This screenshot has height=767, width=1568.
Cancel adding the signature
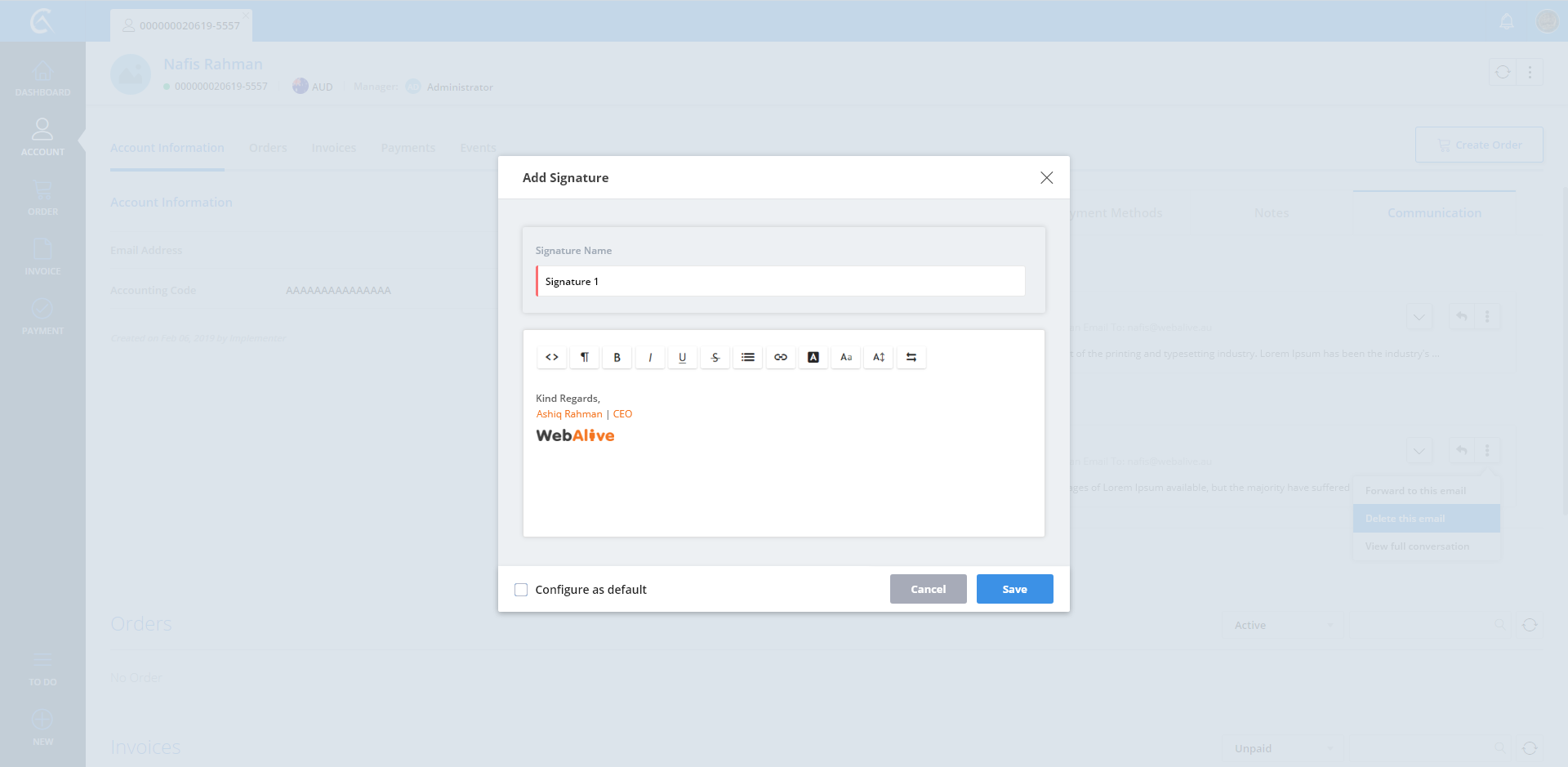(x=928, y=589)
